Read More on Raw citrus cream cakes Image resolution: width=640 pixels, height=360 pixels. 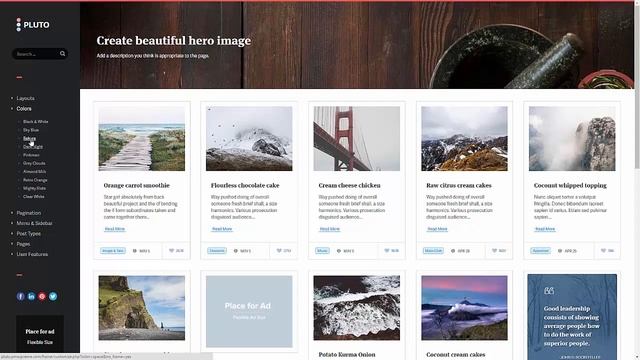click(x=437, y=229)
